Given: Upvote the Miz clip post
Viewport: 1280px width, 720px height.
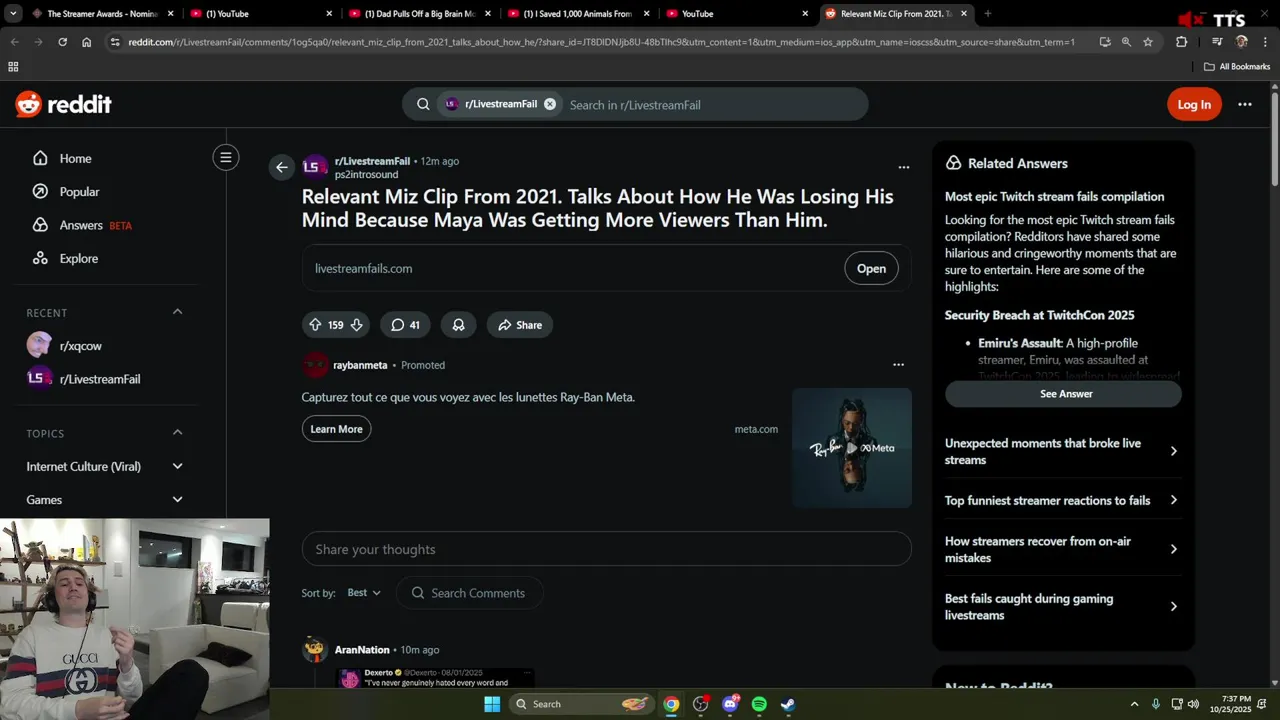Looking at the screenshot, I should pos(316,325).
